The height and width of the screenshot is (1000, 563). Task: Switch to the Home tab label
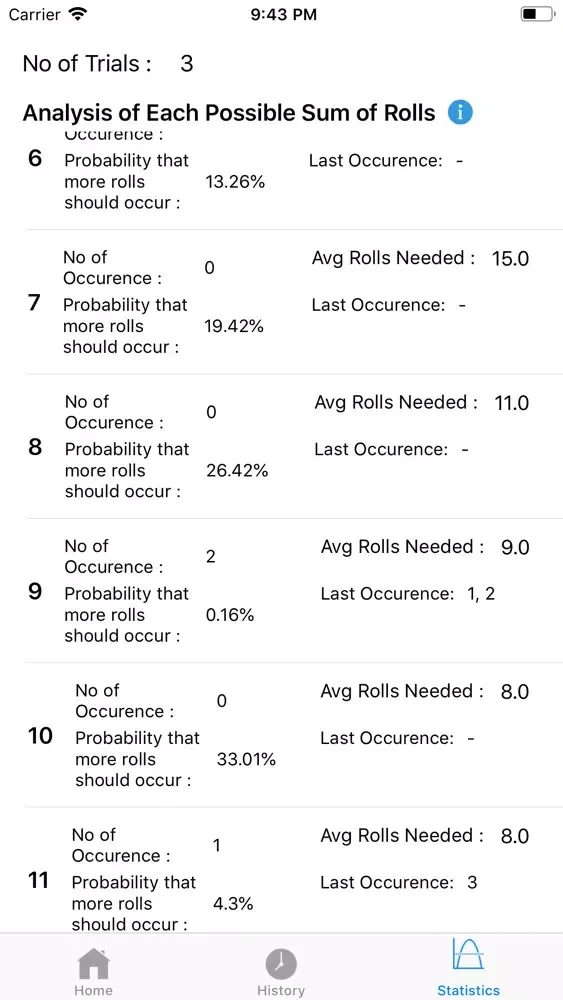pos(94,990)
